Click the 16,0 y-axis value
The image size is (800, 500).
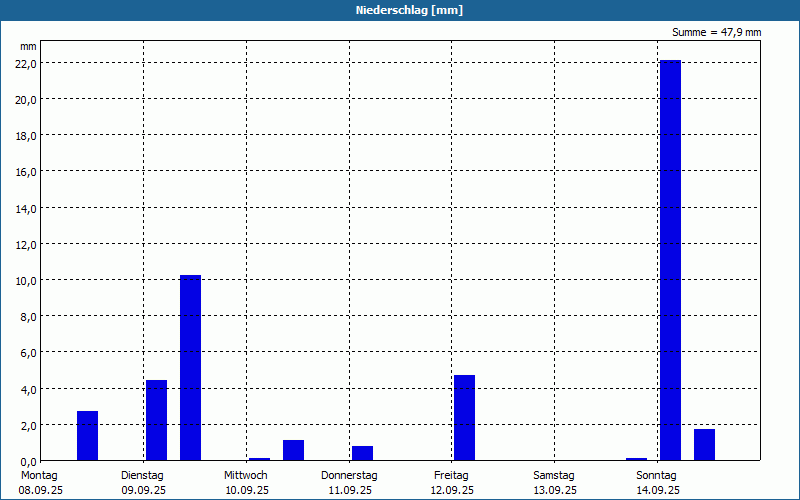pyautogui.click(x=26, y=172)
